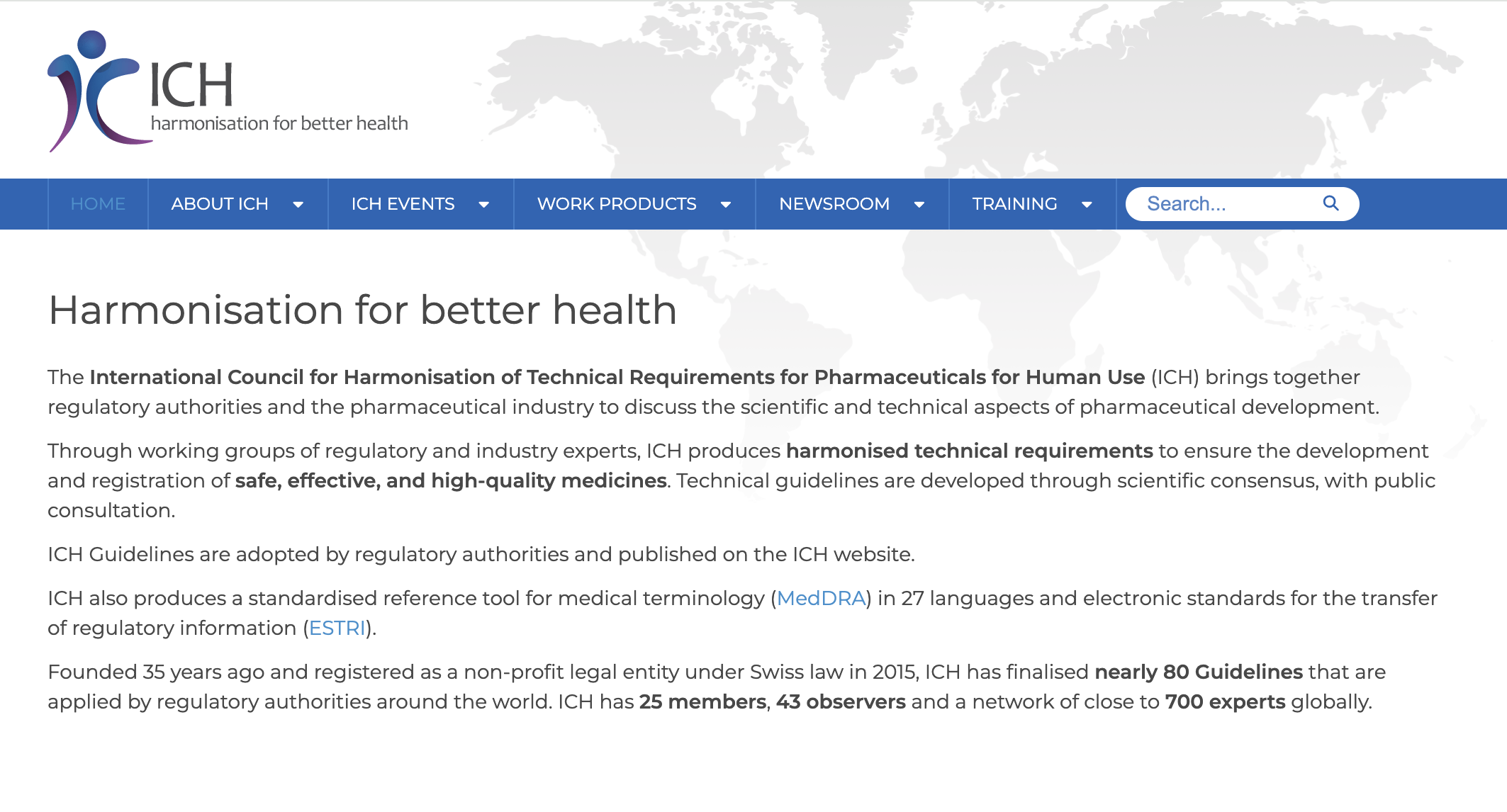Follow the ESTRI link
1507x812 pixels.
coord(337,628)
